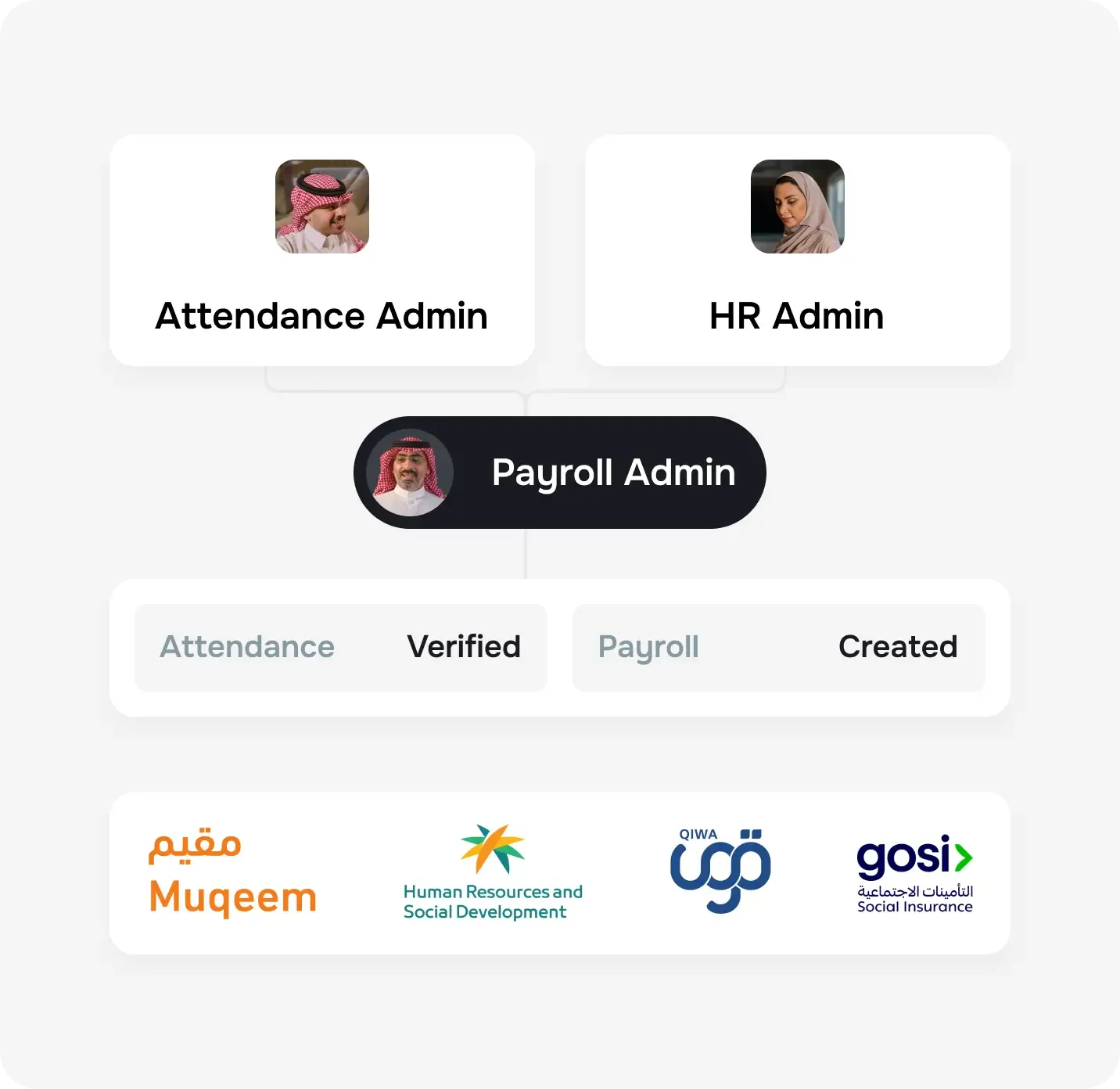The width and height of the screenshot is (1120, 1089).
Task: Click the Arabic Muqeem text
Action: click(x=195, y=846)
